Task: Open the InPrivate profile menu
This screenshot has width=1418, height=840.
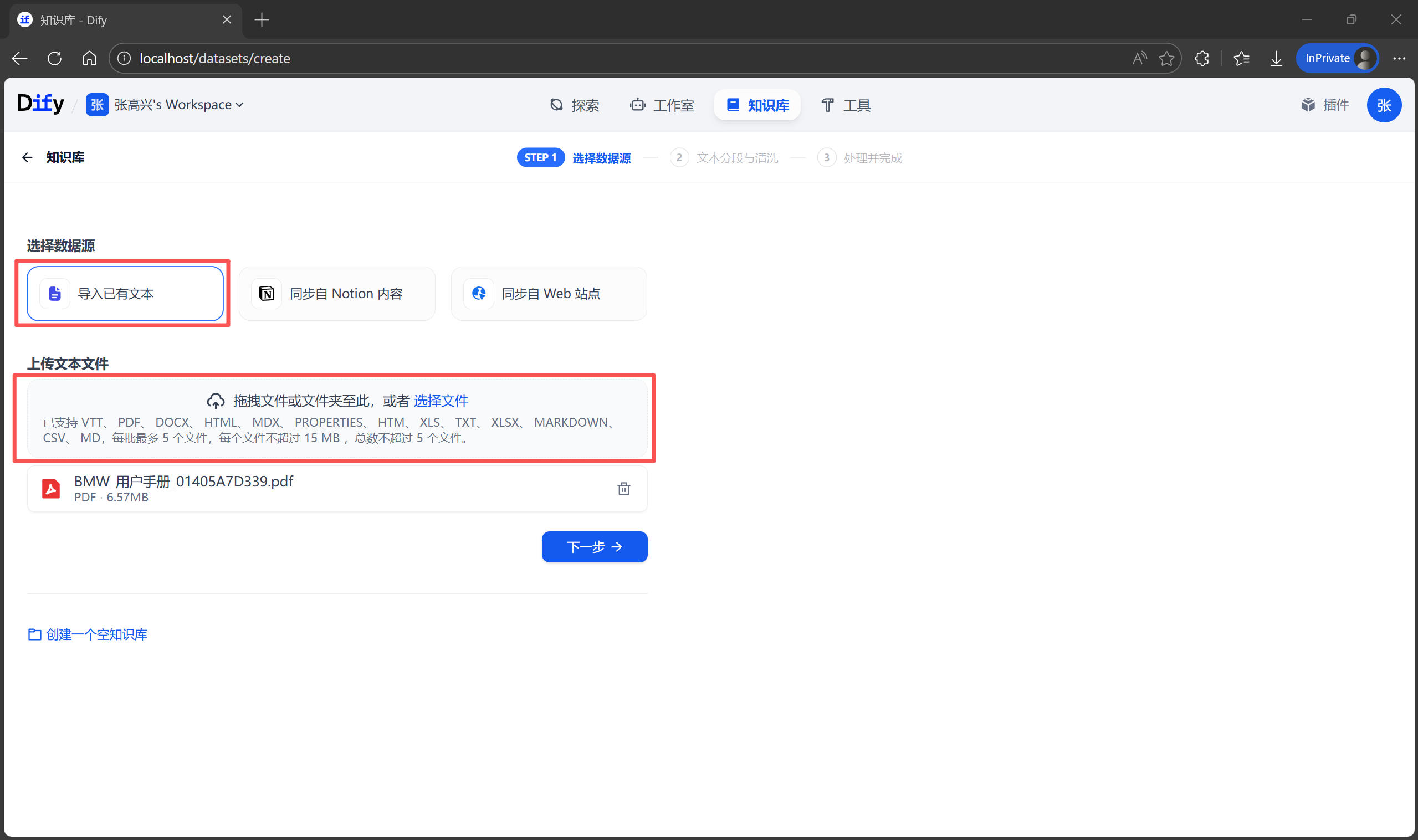Action: click(x=1337, y=58)
